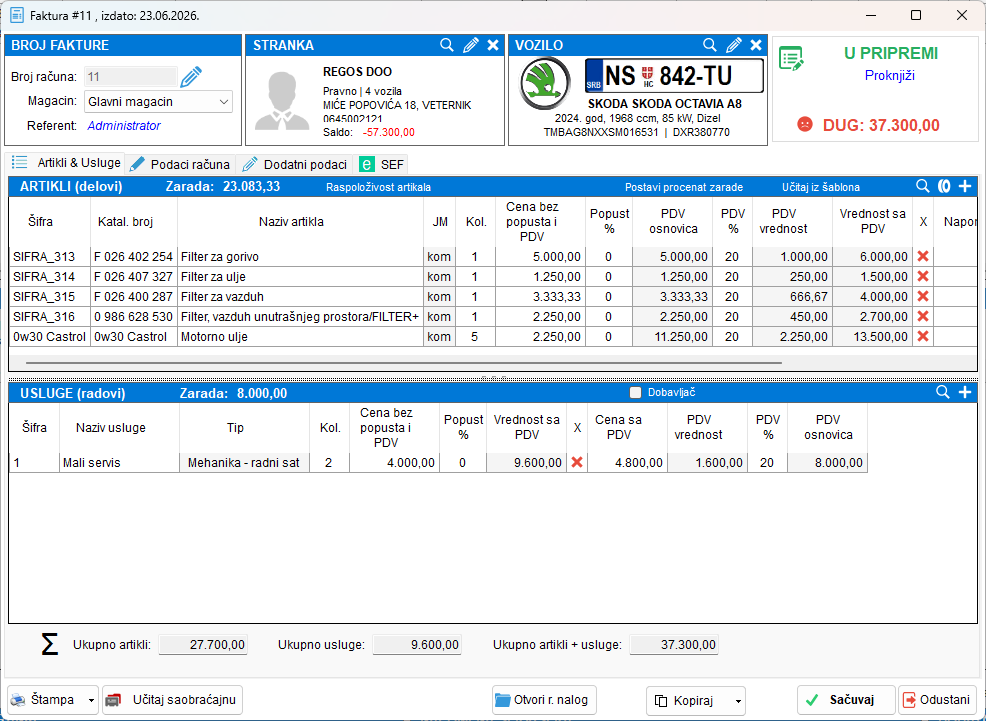The image size is (986, 721).
Task: Open the Podaci računa tab
Action: (x=180, y=165)
